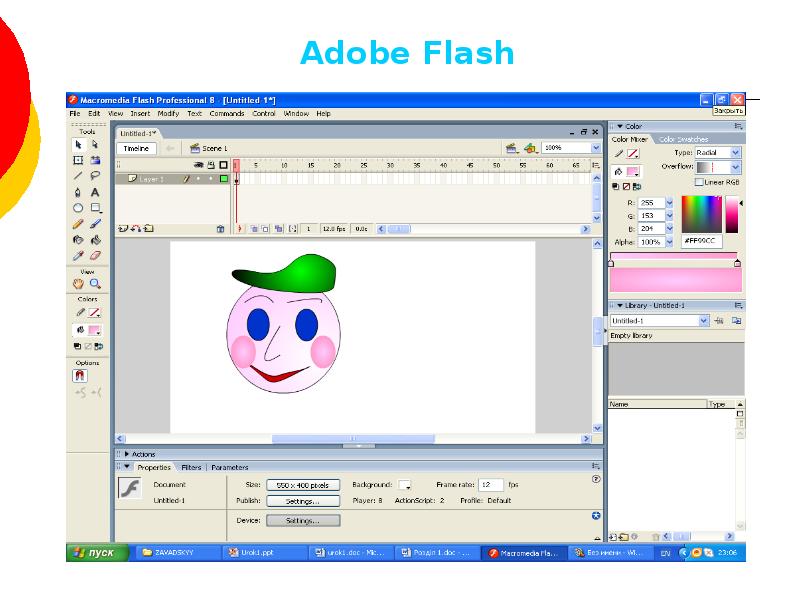Open the Background color swatch

404,485
